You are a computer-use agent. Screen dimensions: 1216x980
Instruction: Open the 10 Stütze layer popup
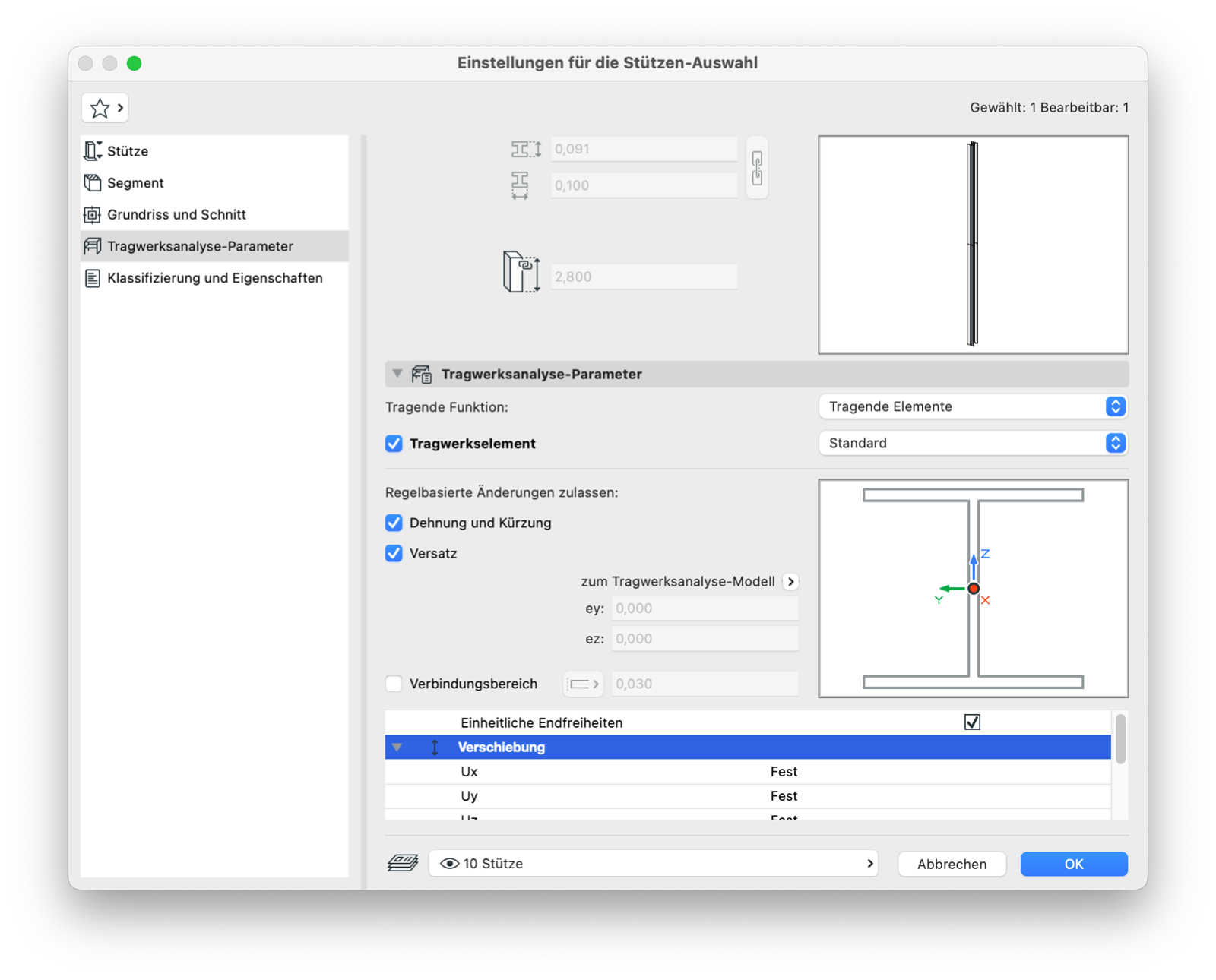click(x=654, y=864)
